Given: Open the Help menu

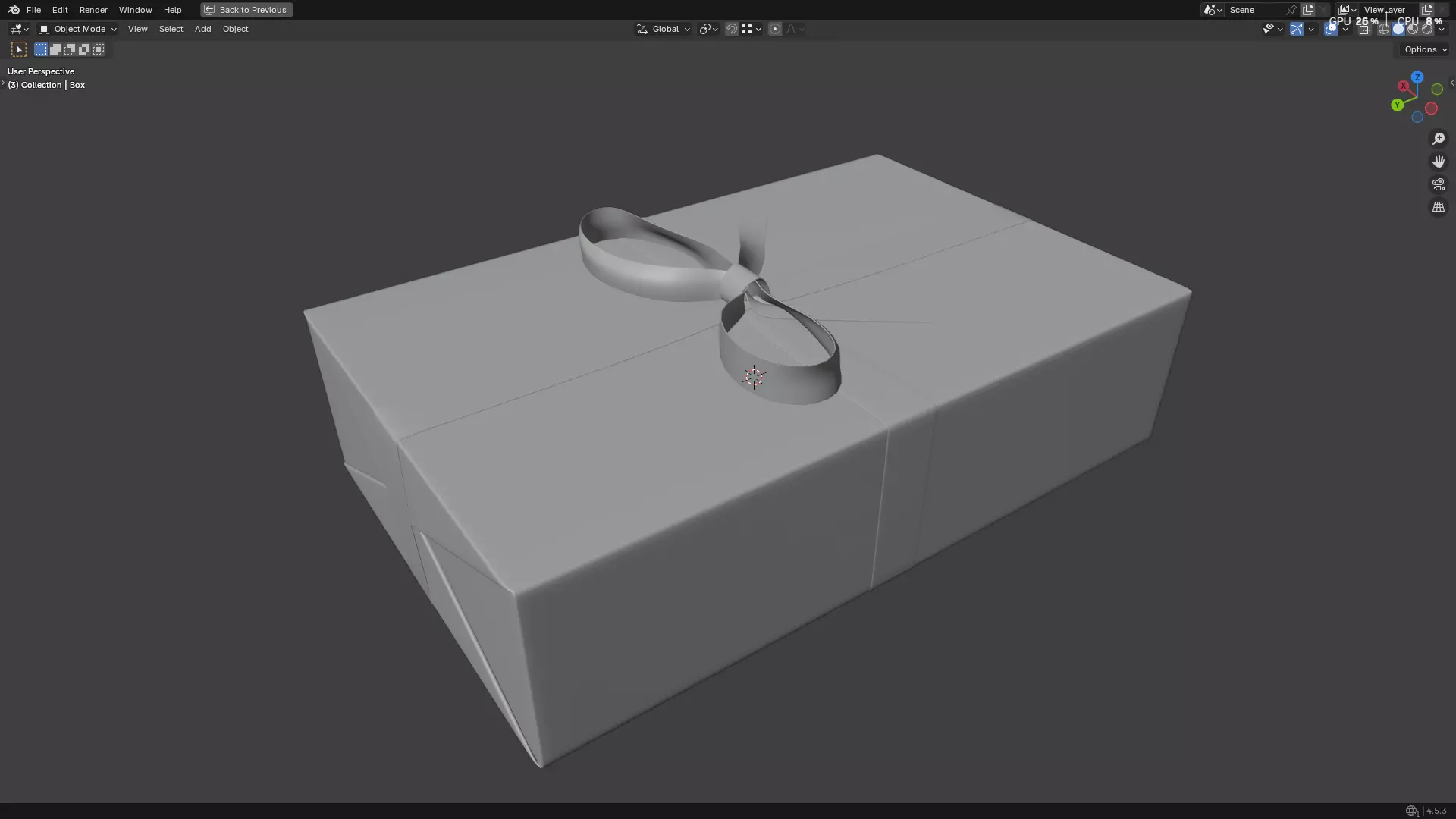Looking at the screenshot, I should (x=172, y=10).
